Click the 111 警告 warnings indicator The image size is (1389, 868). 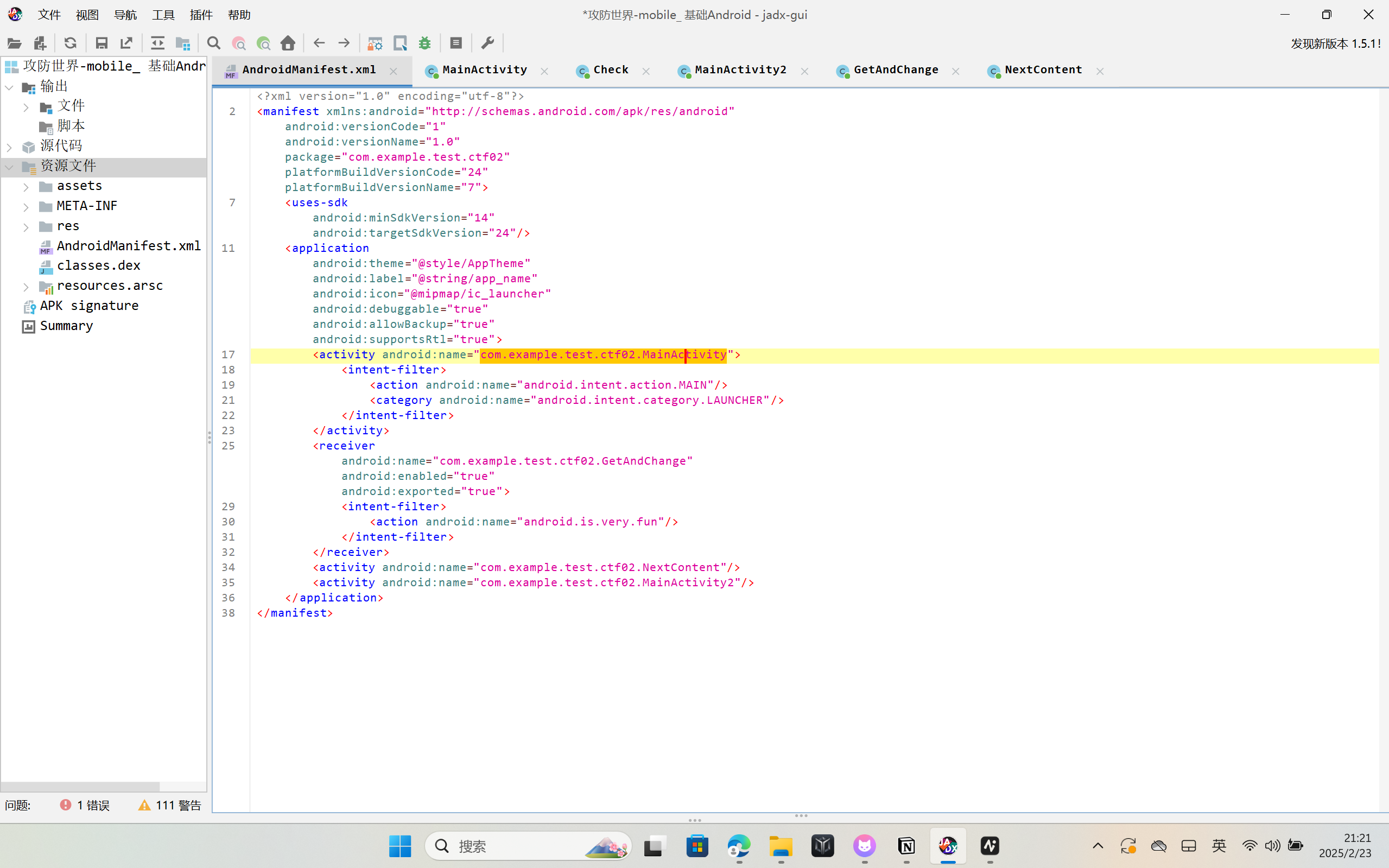coord(170,805)
